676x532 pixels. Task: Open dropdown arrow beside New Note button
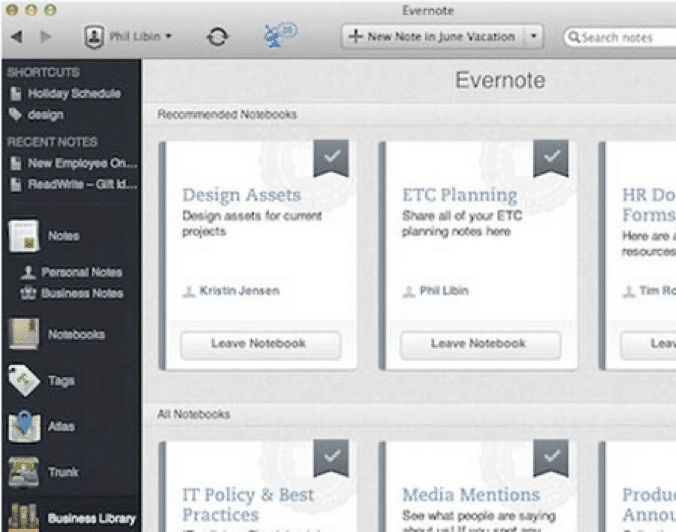534,37
